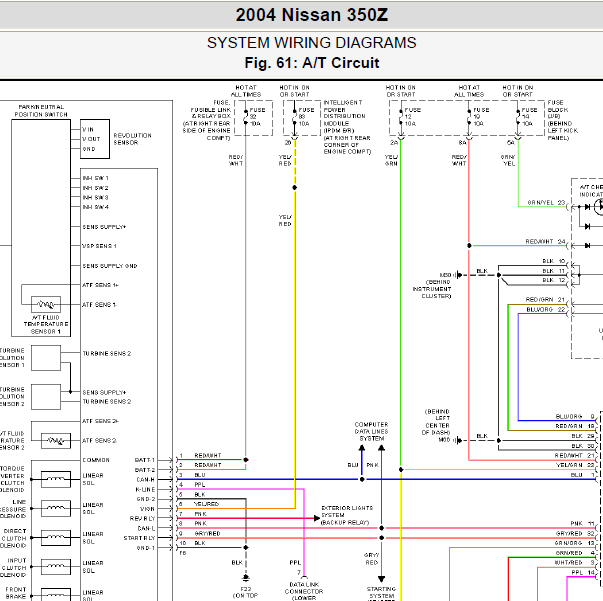603x601 pixels.
Task: Click the torque converter clutch solenoid coil symbol
Action: (56, 479)
